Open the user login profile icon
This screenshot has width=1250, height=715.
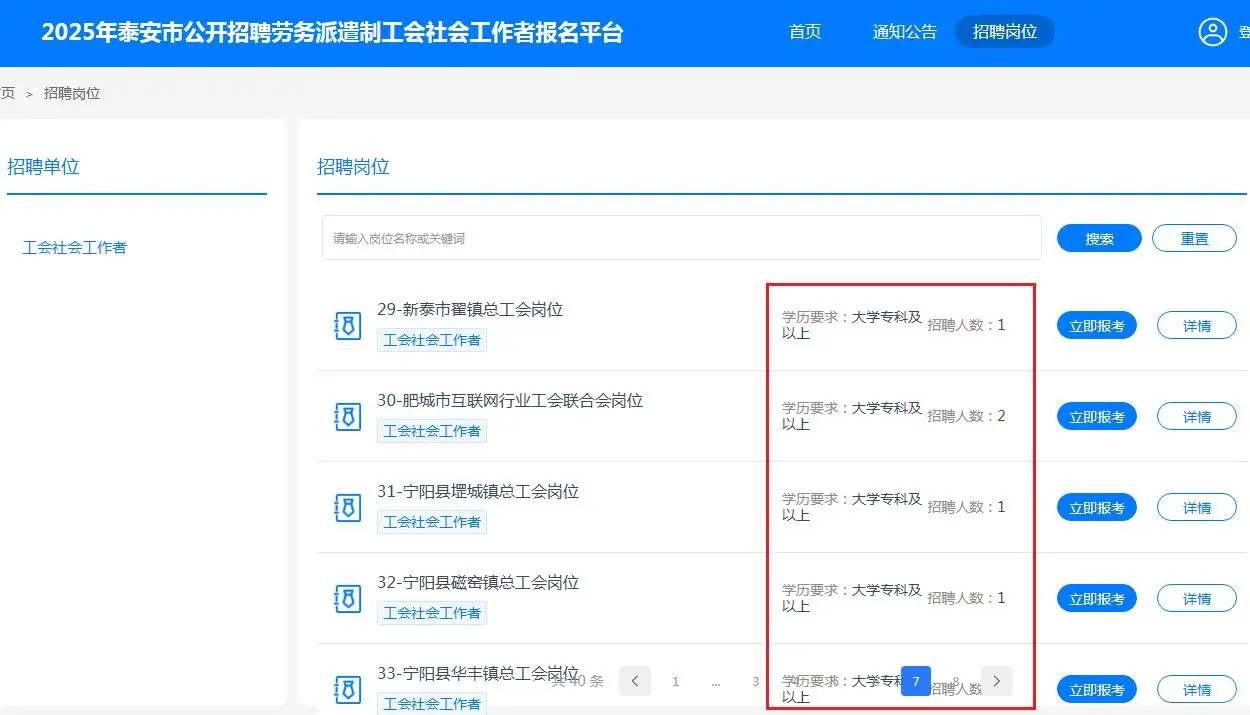(1213, 31)
